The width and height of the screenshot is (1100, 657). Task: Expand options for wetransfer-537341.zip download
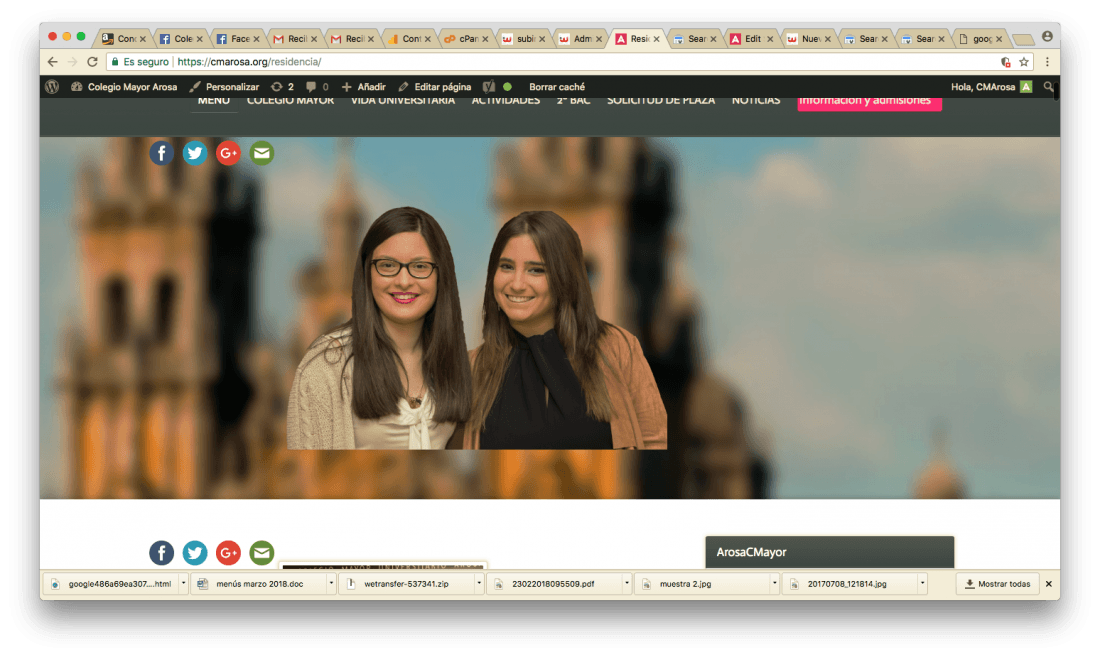(479, 583)
